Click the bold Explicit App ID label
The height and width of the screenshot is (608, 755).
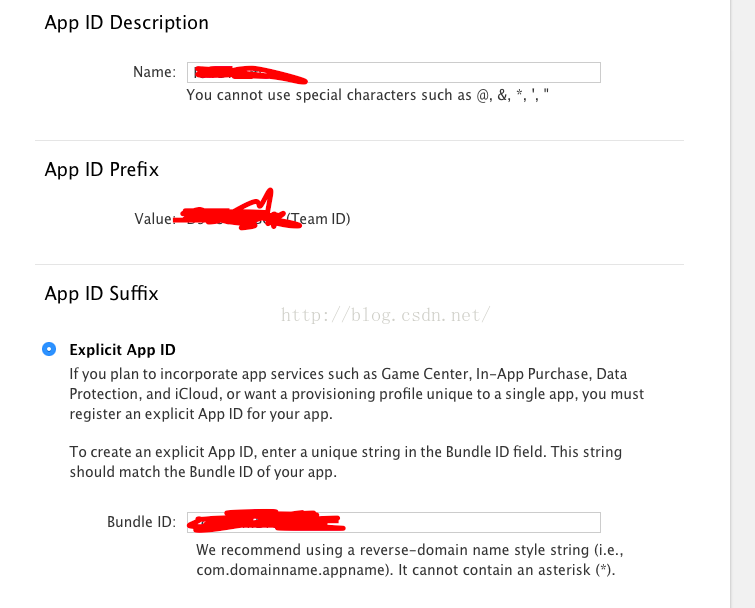122,350
